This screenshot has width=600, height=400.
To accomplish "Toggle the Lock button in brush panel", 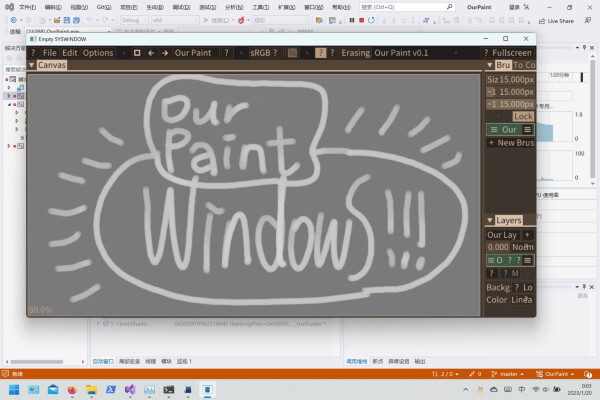I will [523, 116].
